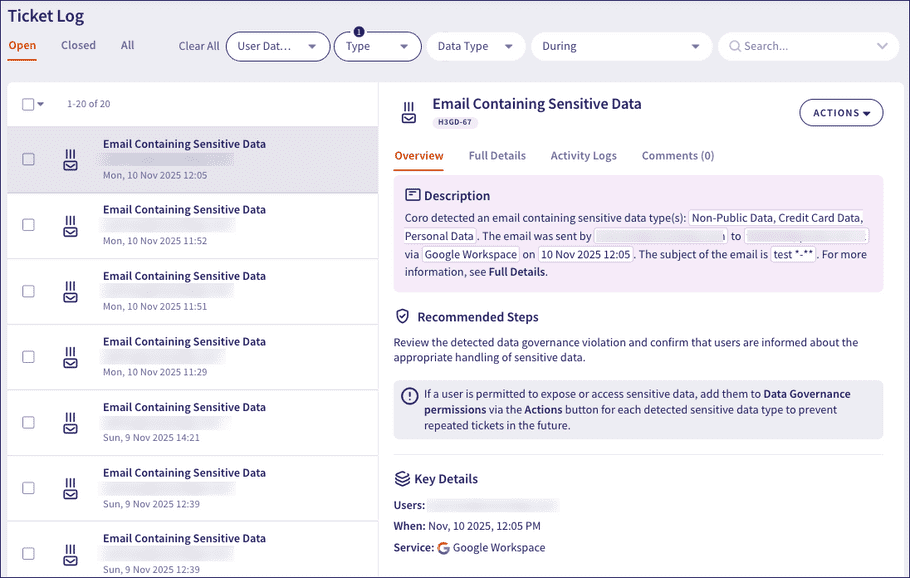910x578 pixels.
Task: Switch to the Full Details tab
Action: [497, 156]
